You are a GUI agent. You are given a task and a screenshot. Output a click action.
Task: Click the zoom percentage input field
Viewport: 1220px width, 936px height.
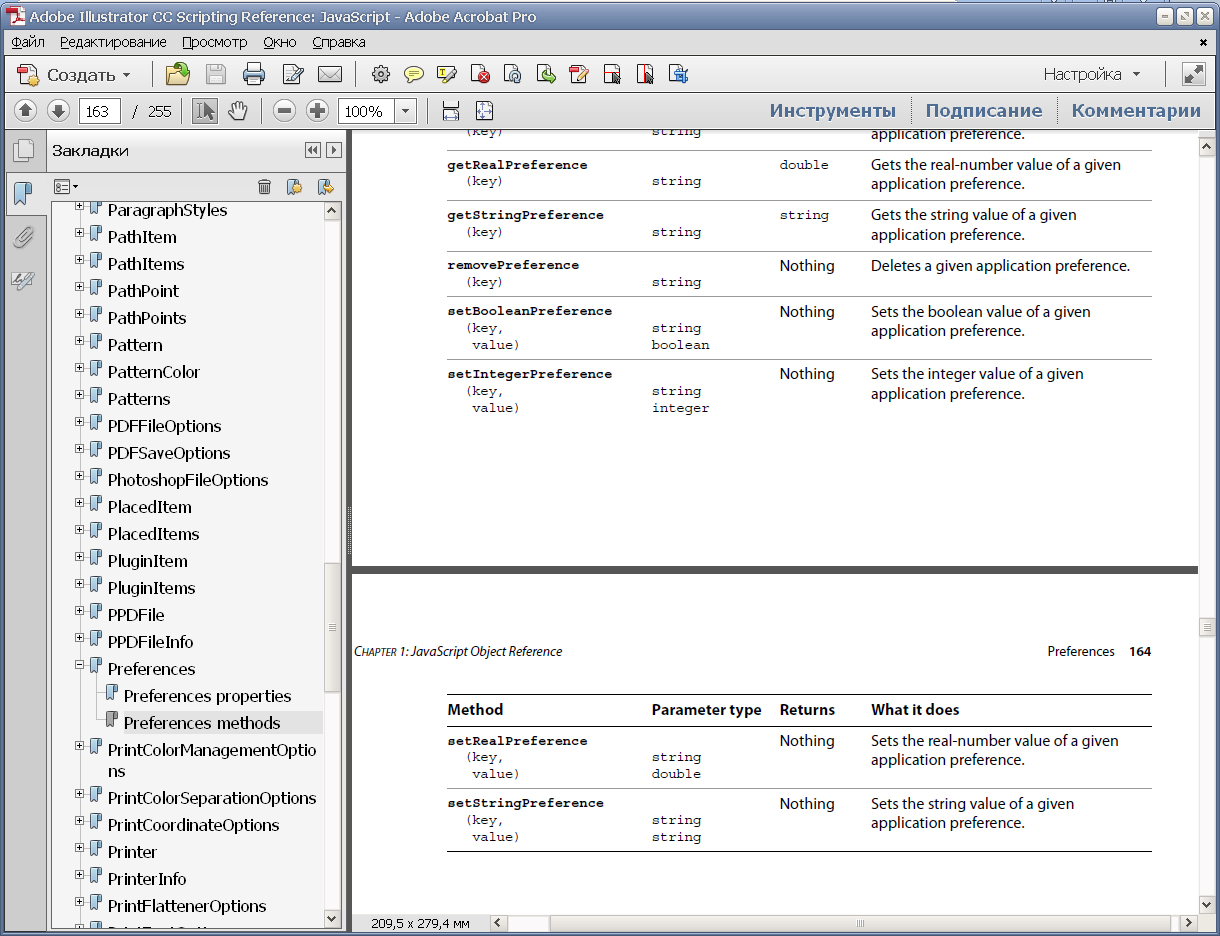tap(366, 111)
